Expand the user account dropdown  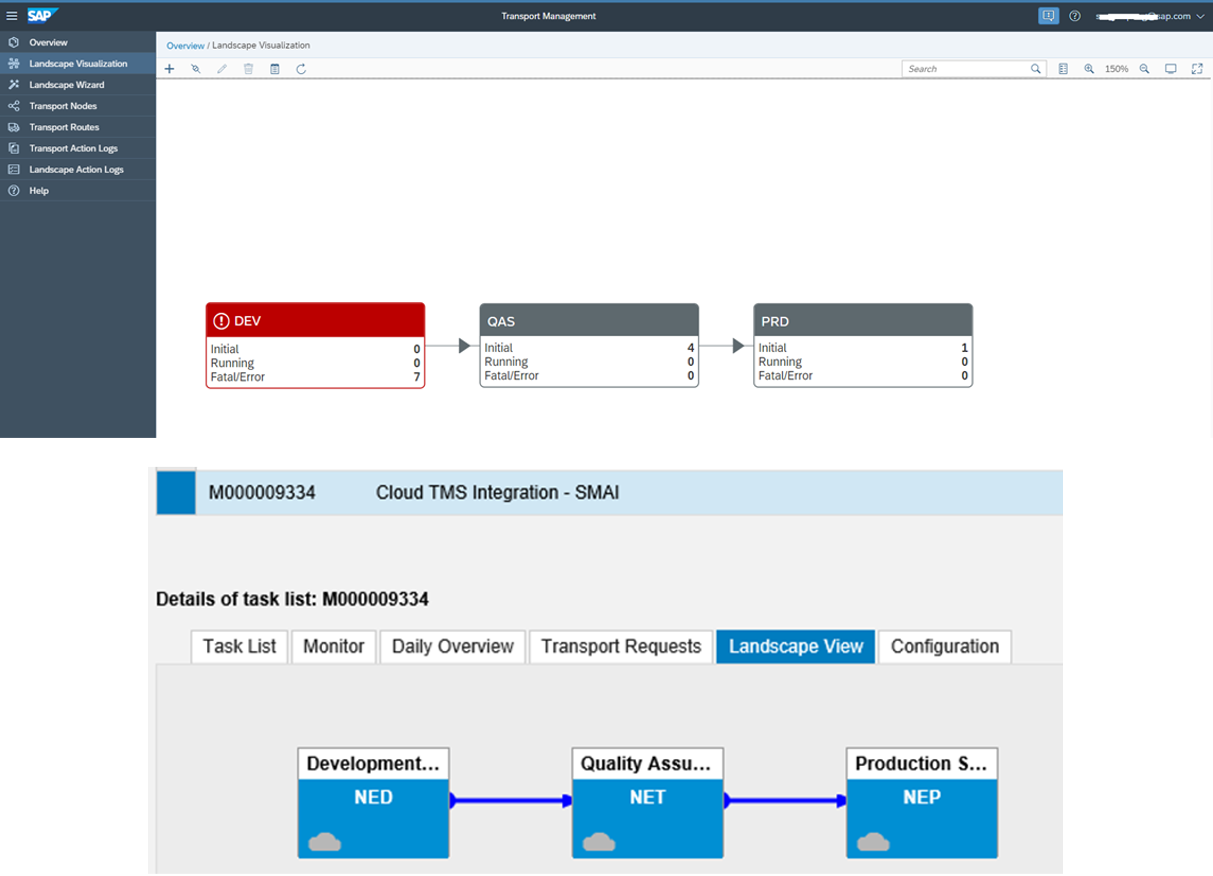pyautogui.click(x=1200, y=16)
